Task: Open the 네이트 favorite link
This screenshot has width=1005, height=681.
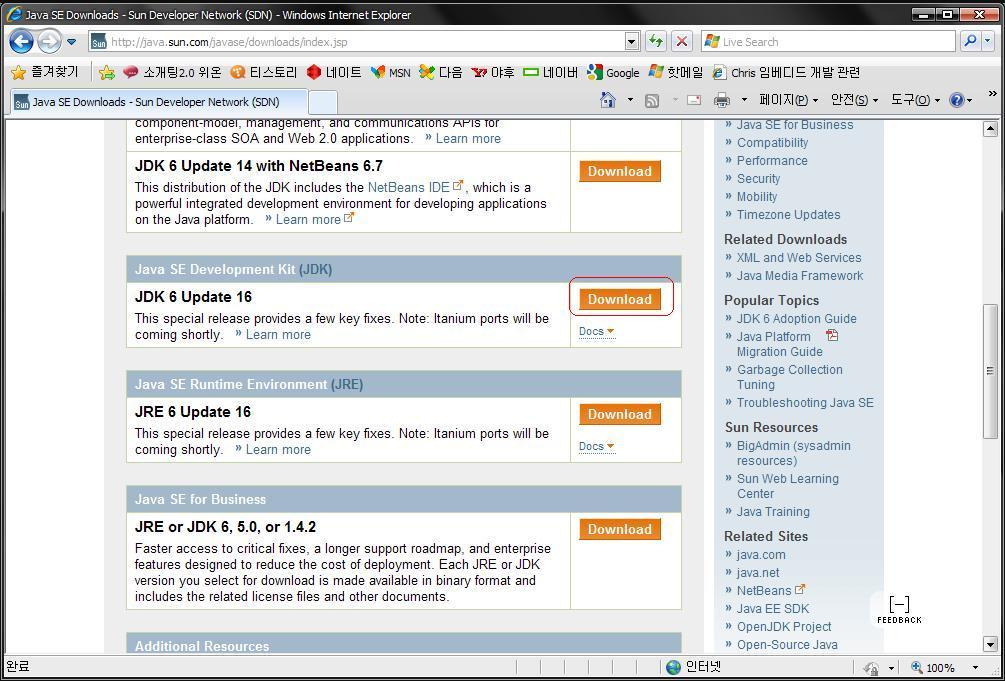Action: (334, 72)
